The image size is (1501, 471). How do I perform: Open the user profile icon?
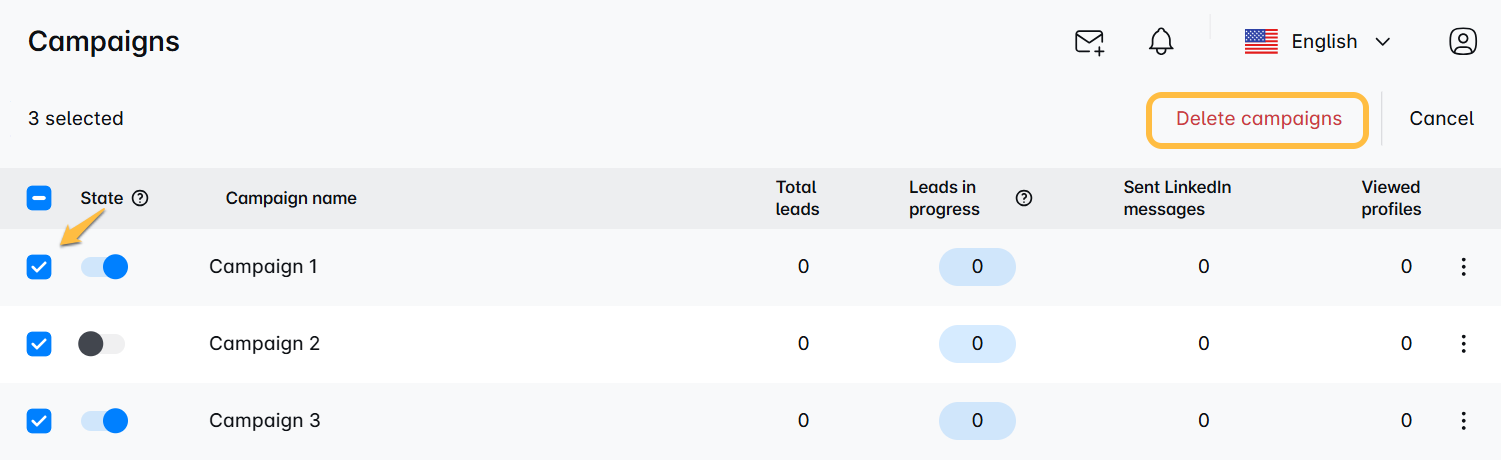(1463, 41)
